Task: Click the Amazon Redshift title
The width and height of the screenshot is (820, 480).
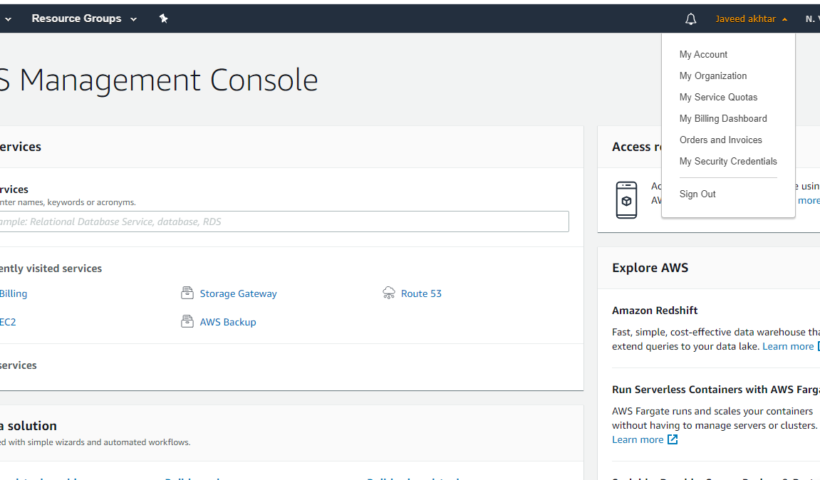Action: (x=655, y=310)
